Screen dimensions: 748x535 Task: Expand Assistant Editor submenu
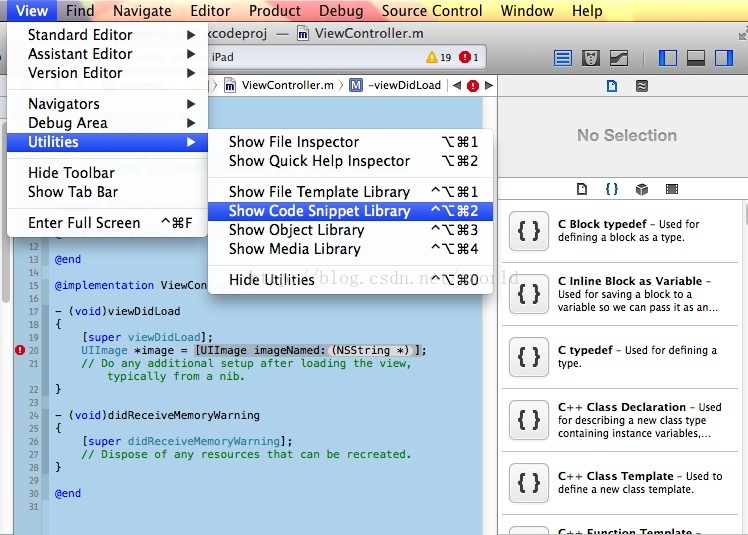107,54
